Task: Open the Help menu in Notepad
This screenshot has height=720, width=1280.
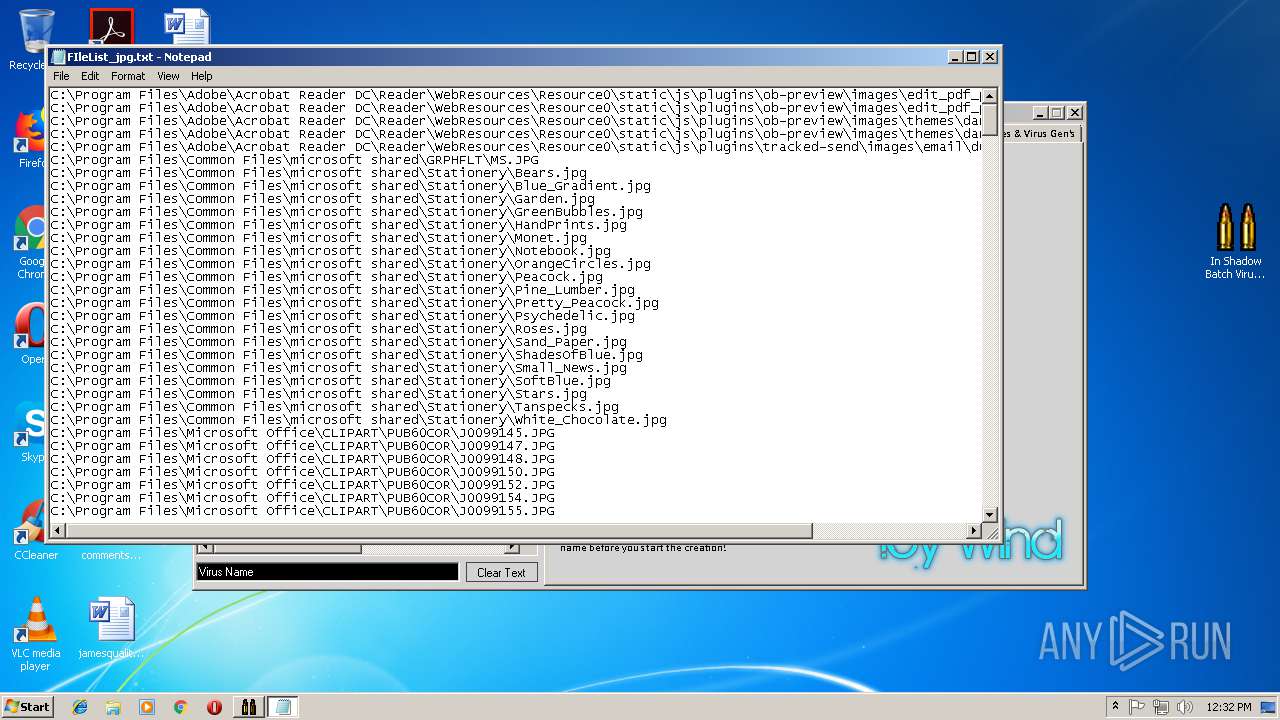Action: [202, 76]
